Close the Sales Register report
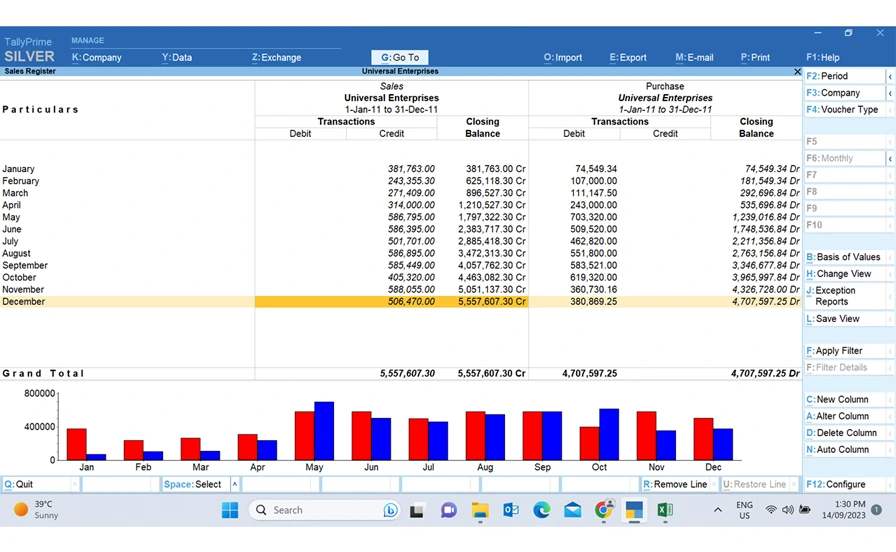Image resolution: width=896 pixels, height=552 pixels. pyautogui.click(x=797, y=71)
